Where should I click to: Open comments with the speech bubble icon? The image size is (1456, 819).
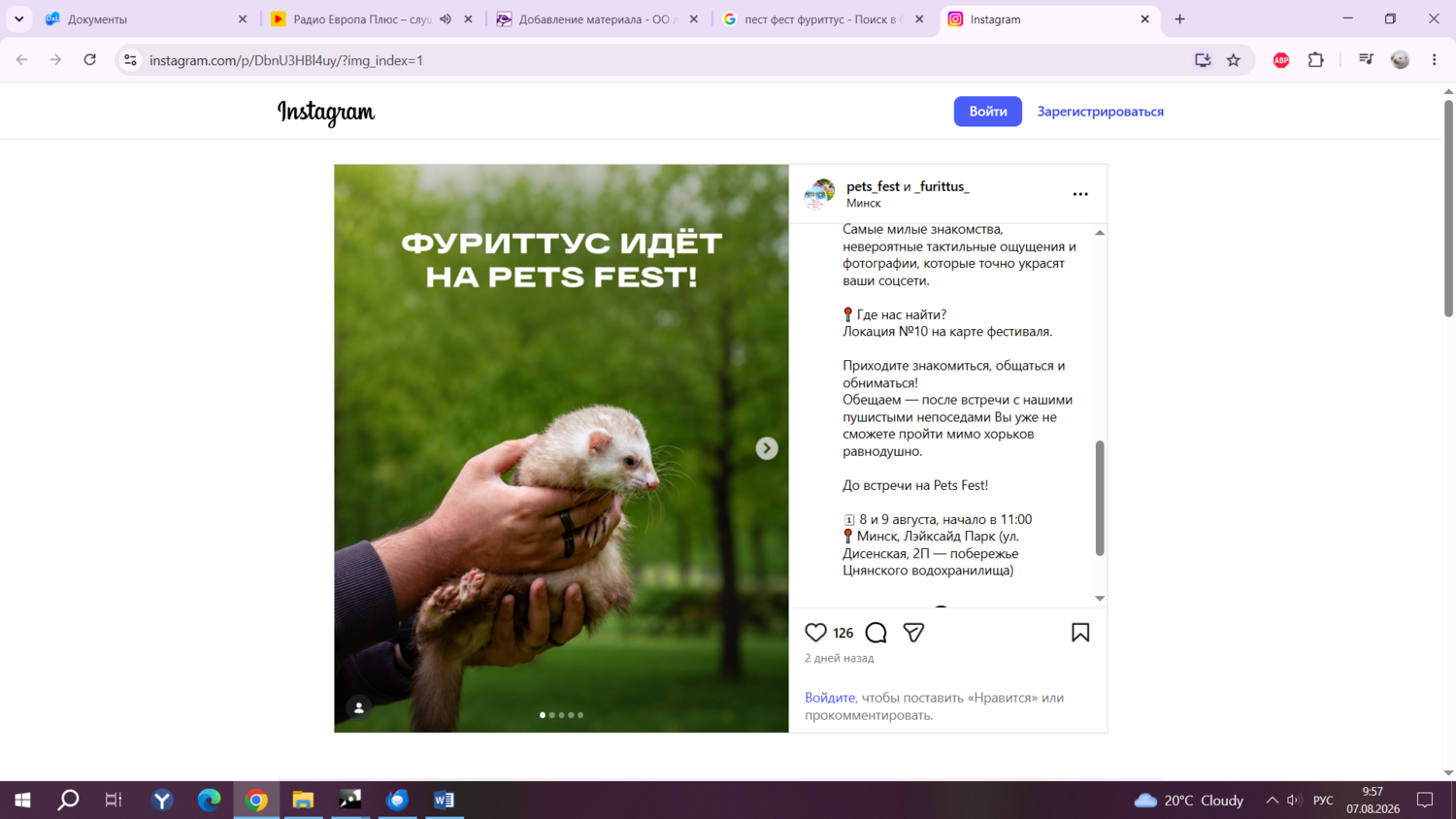[x=876, y=633]
